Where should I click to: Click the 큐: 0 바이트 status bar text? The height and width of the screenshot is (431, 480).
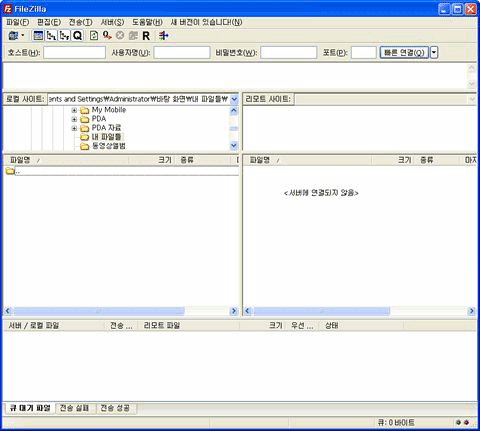396,423
